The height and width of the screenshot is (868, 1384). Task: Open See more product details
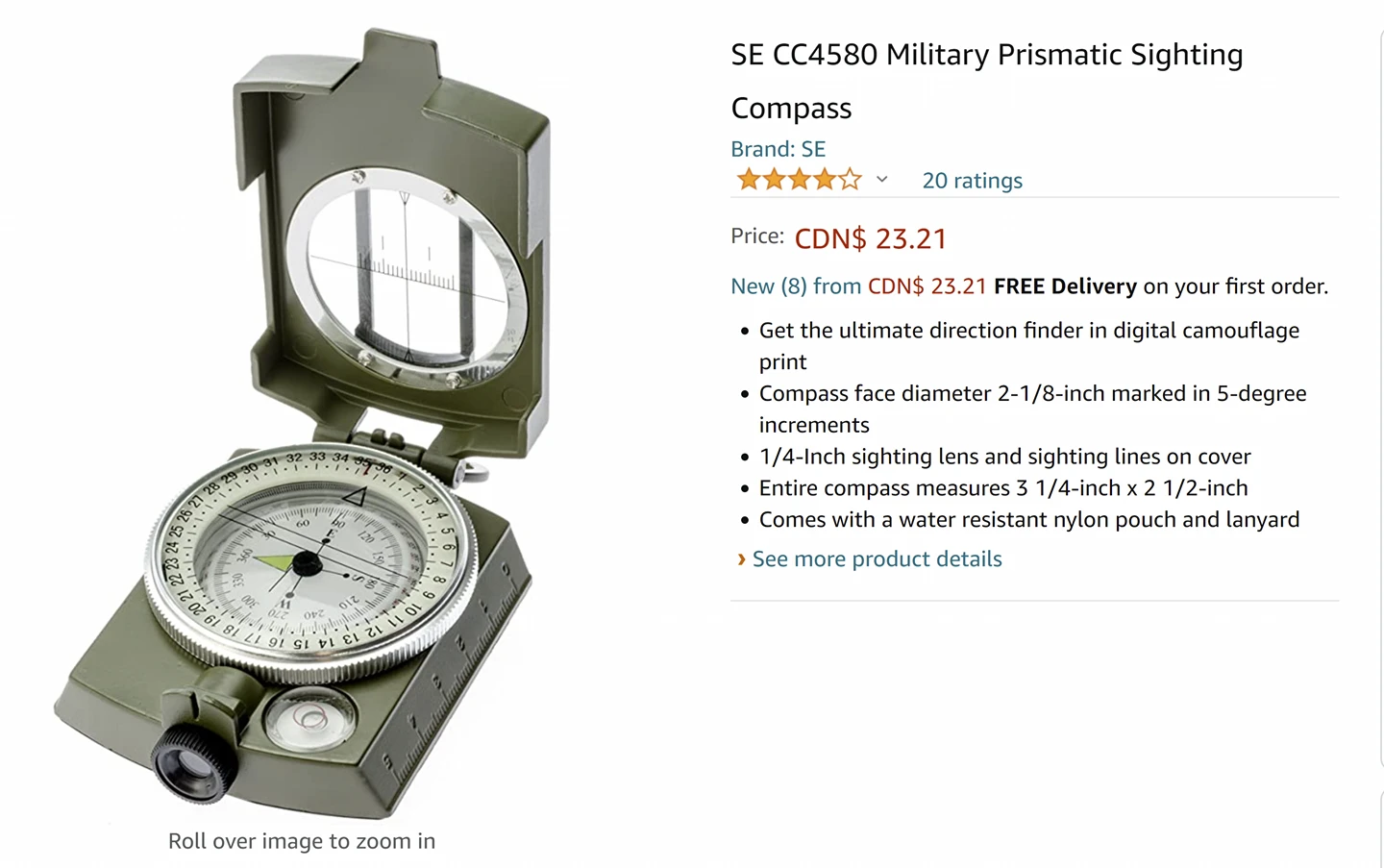877,558
